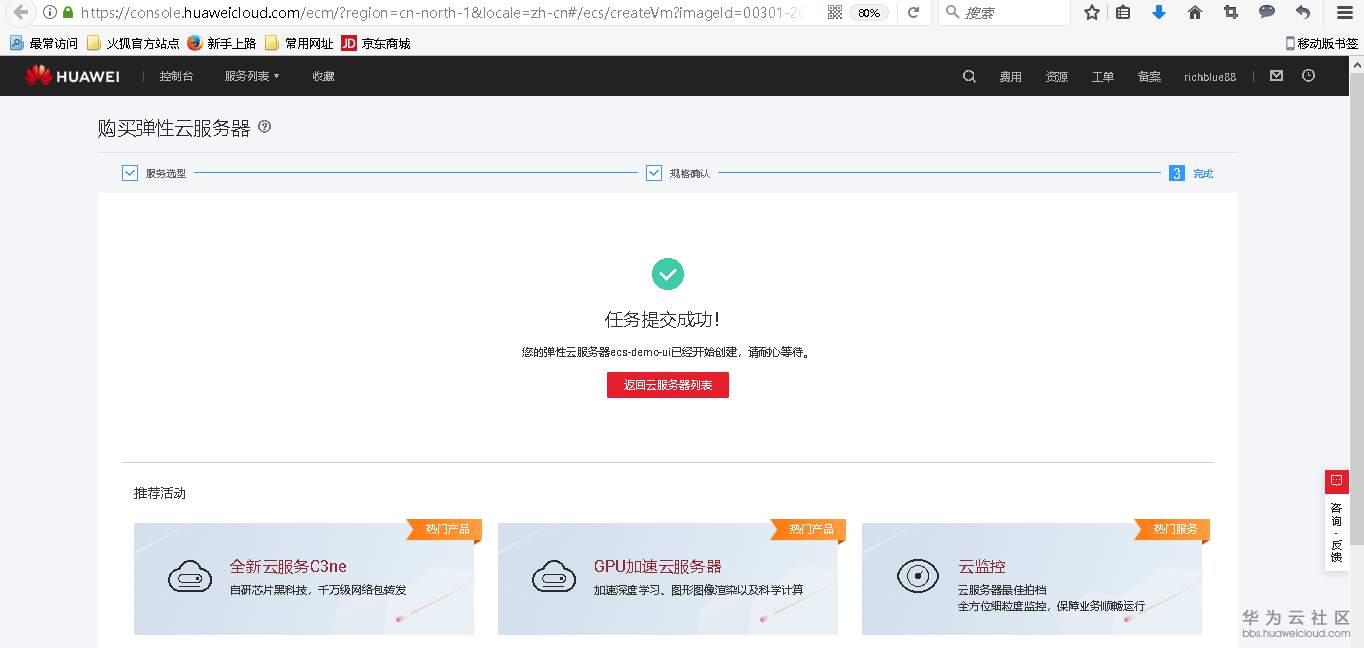Screen dimensions: 1364x648
Task: Click the cloud chip icon on 全新云服务C3ne card
Action: (190, 578)
